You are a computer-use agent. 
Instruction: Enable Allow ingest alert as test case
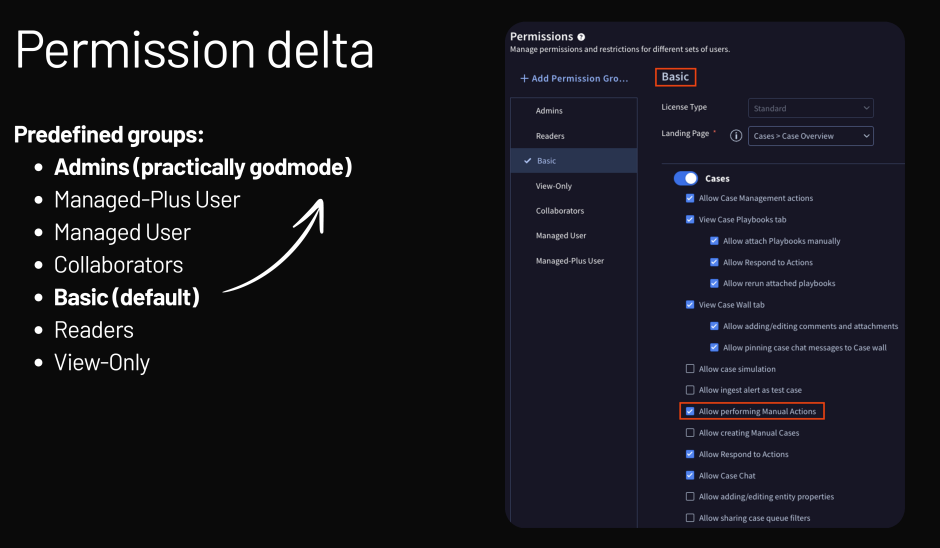pos(690,390)
